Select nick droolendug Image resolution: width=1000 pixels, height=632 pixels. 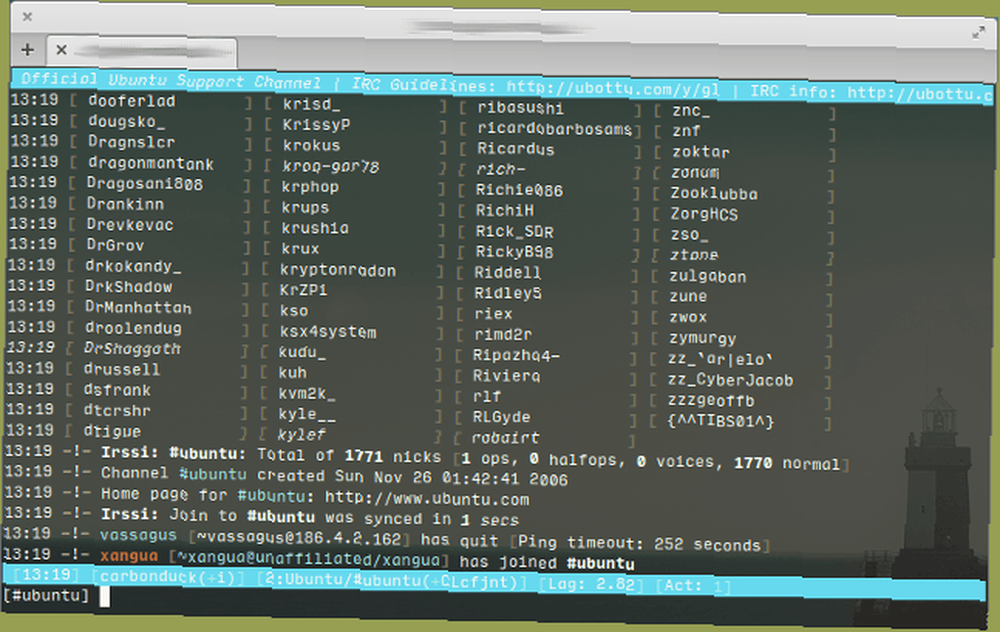[x=133, y=328]
